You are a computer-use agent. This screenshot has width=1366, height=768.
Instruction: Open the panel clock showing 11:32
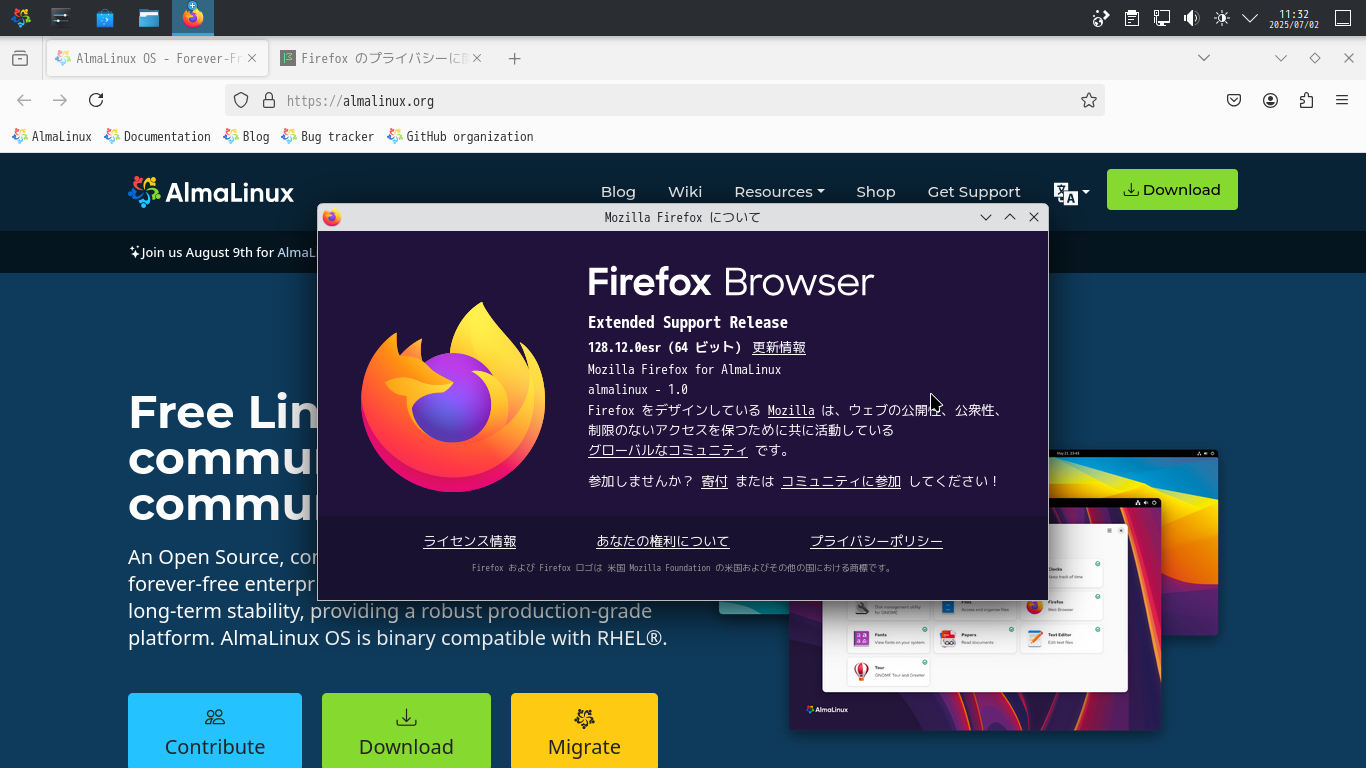point(1294,18)
